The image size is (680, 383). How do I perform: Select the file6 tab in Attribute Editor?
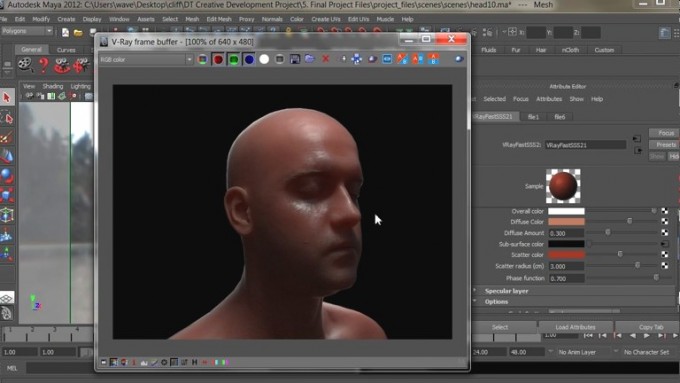click(x=559, y=117)
